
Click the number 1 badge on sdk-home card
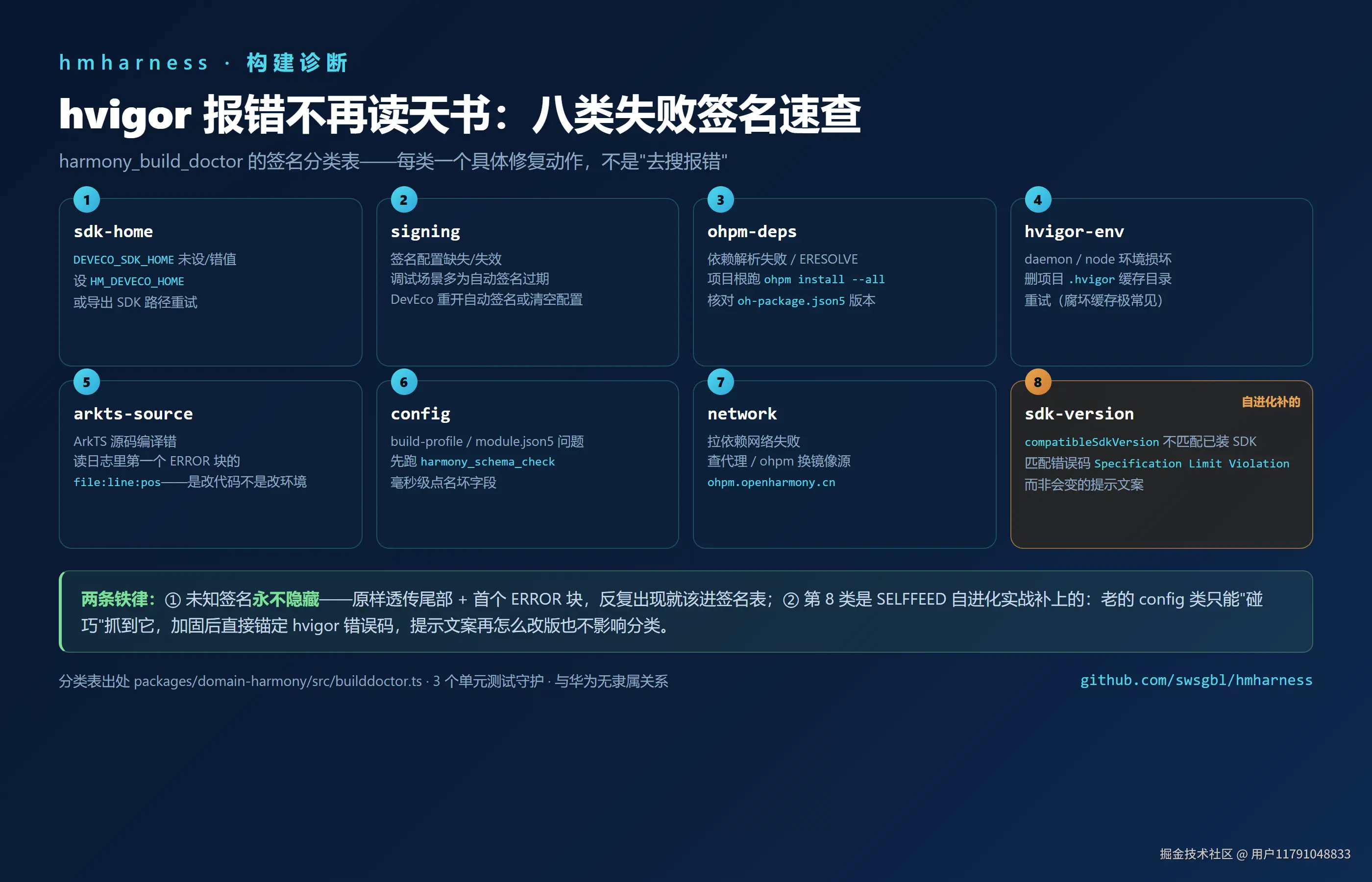pyautogui.click(x=86, y=200)
